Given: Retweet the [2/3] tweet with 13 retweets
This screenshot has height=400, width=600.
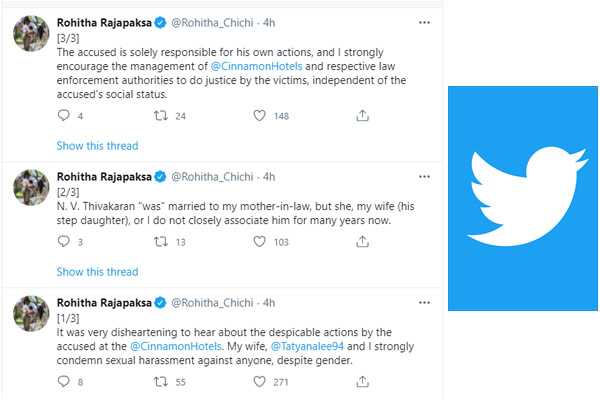Looking at the screenshot, I should tap(160, 241).
